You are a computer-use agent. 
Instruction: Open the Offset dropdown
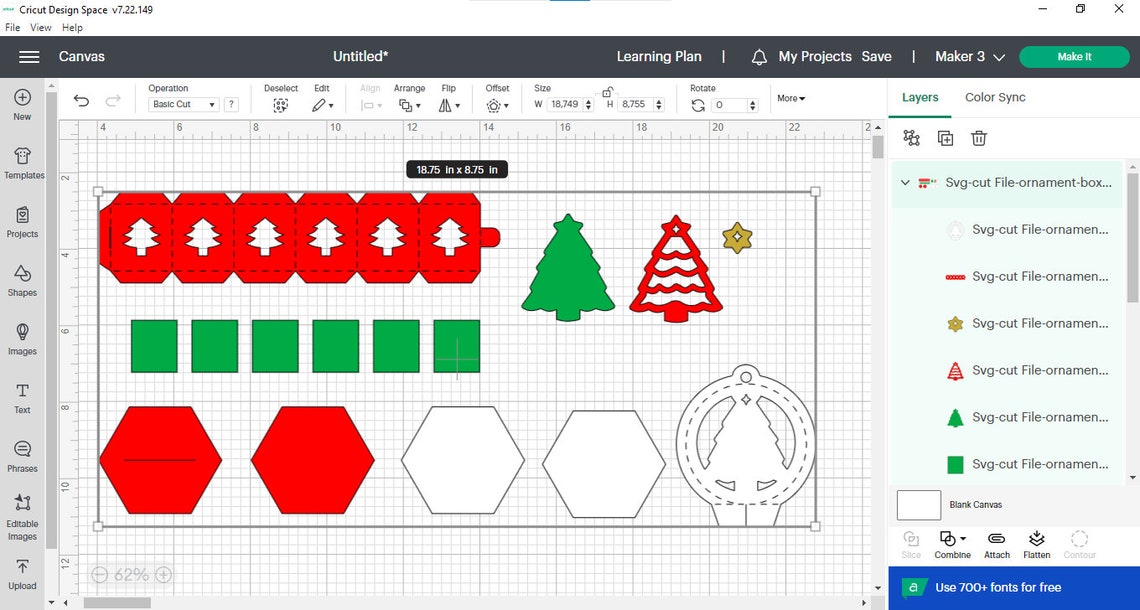497,105
